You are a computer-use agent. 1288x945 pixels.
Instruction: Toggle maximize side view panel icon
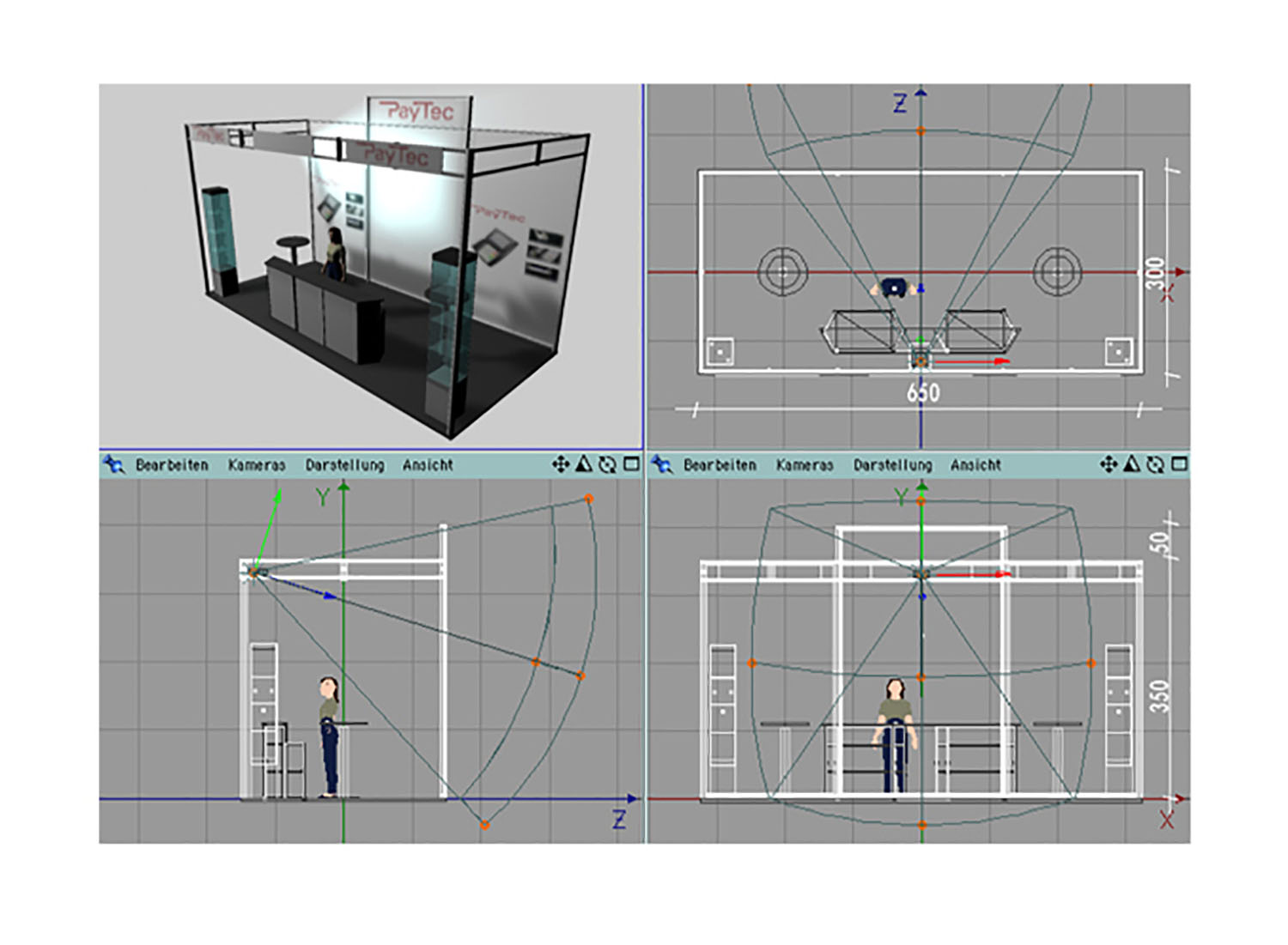click(x=631, y=464)
